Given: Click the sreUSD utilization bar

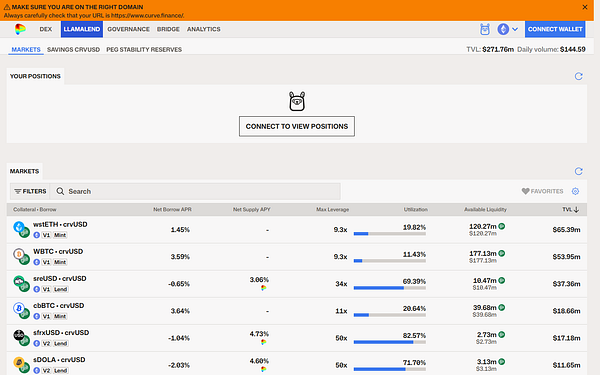Looking at the screenshot, I should pyautogui.click(x=390, y=288).
